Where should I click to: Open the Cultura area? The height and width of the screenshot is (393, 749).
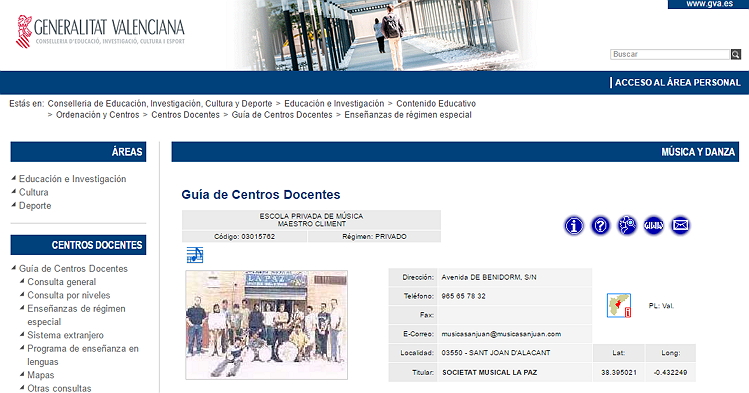tap(33, 192)
